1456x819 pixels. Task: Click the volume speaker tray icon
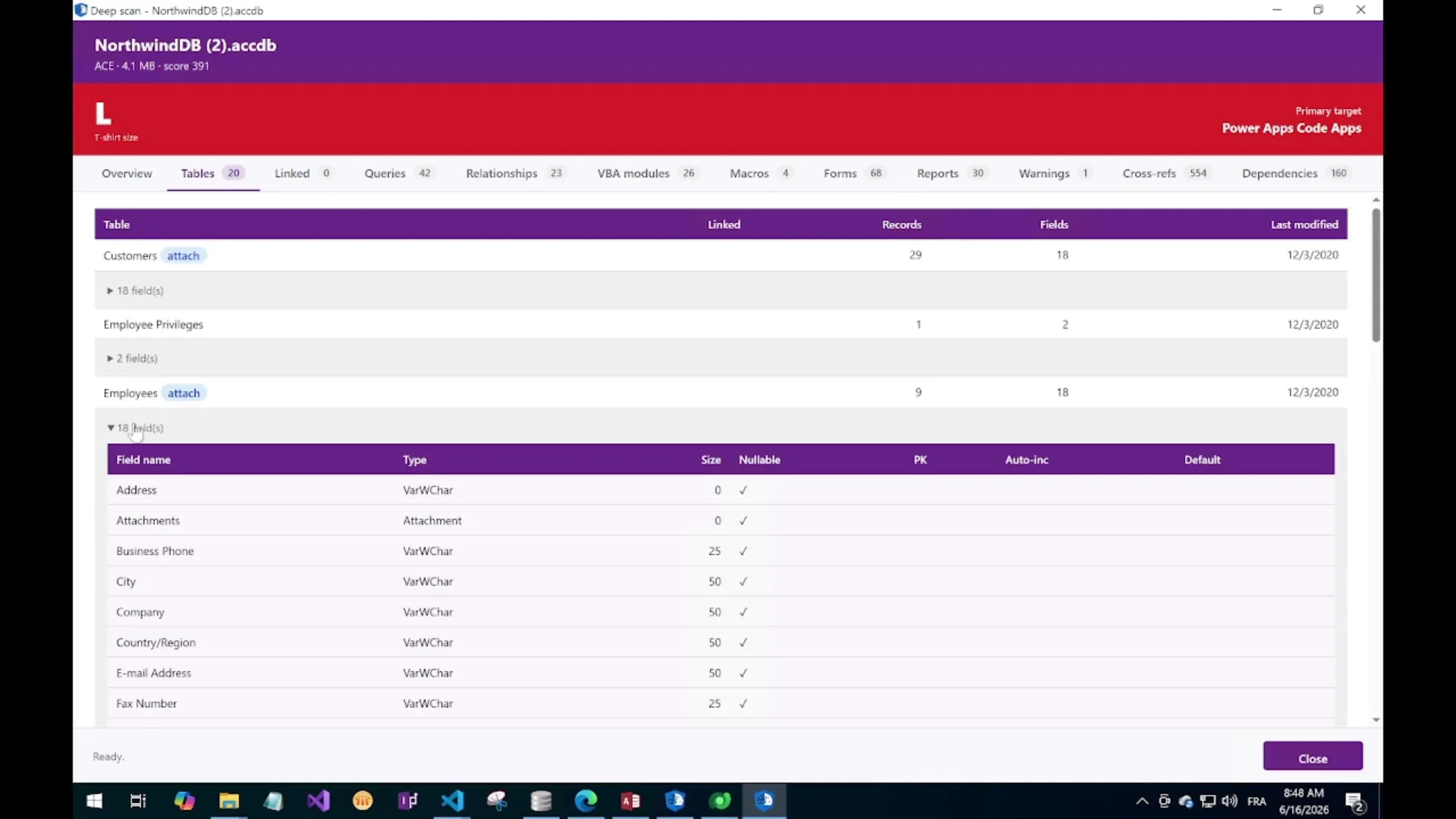click(1230, 802)
